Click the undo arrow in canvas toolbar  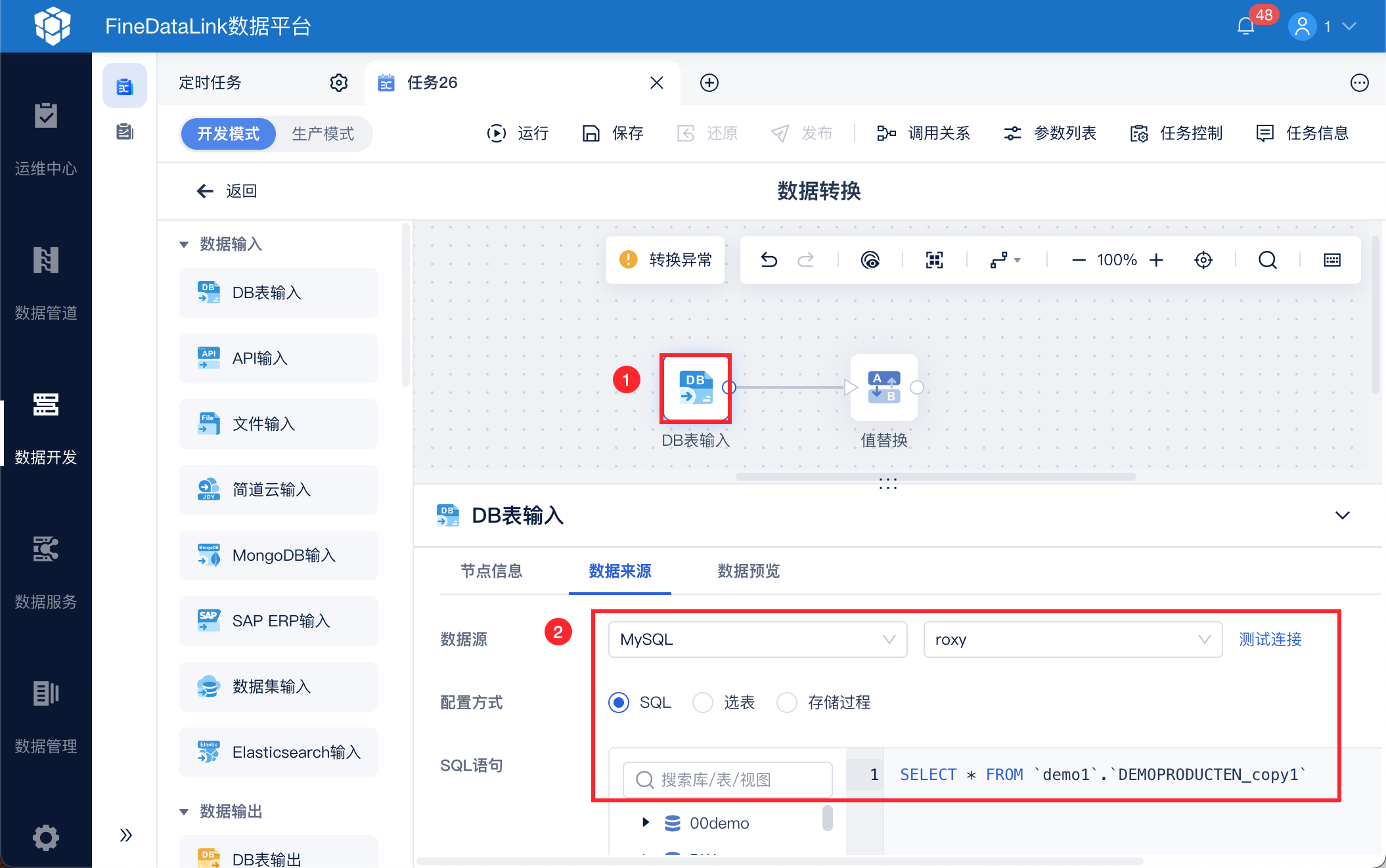(x=769, y=260)
